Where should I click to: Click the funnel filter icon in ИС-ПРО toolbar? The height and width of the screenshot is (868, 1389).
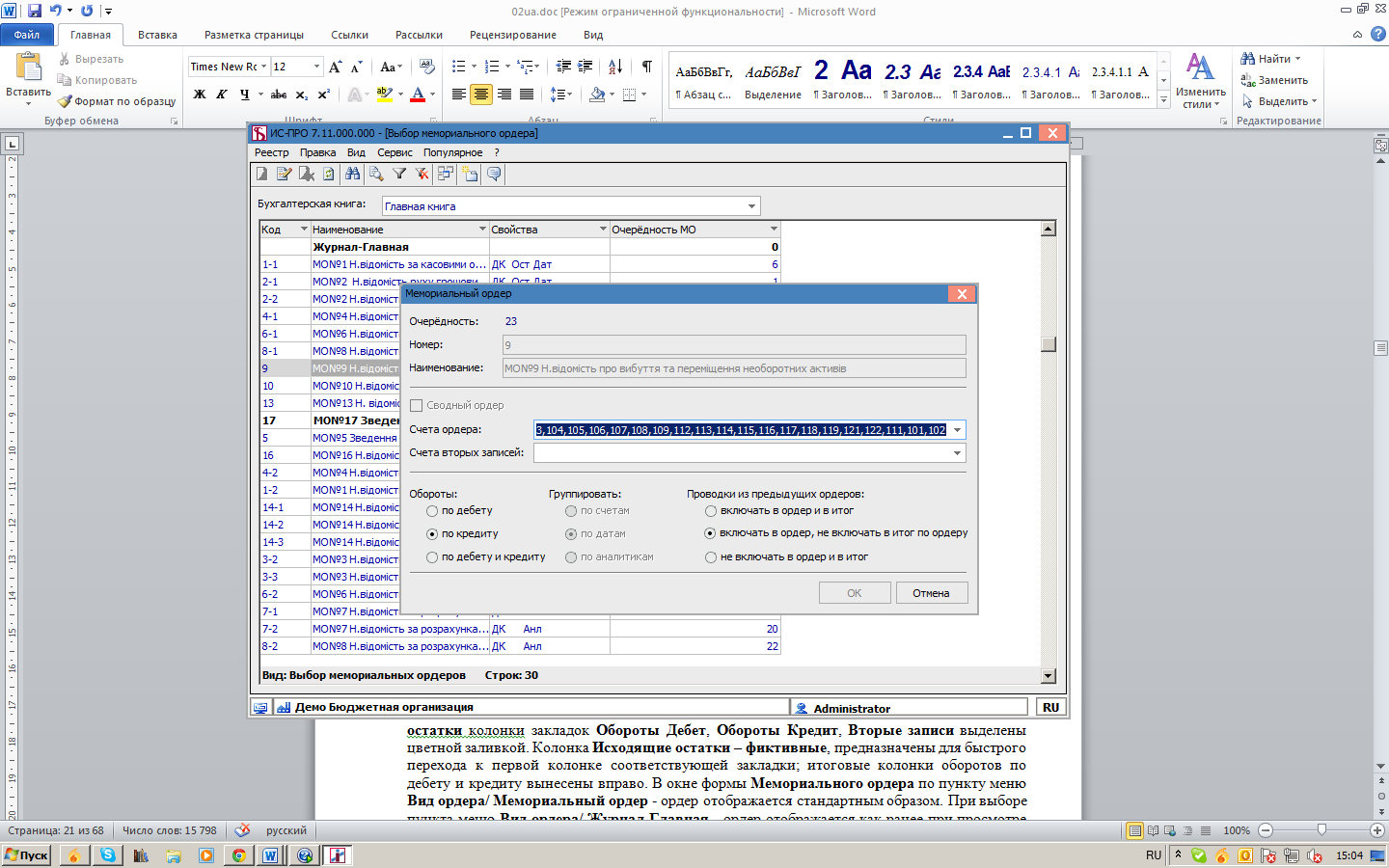[x=399, y=174]
